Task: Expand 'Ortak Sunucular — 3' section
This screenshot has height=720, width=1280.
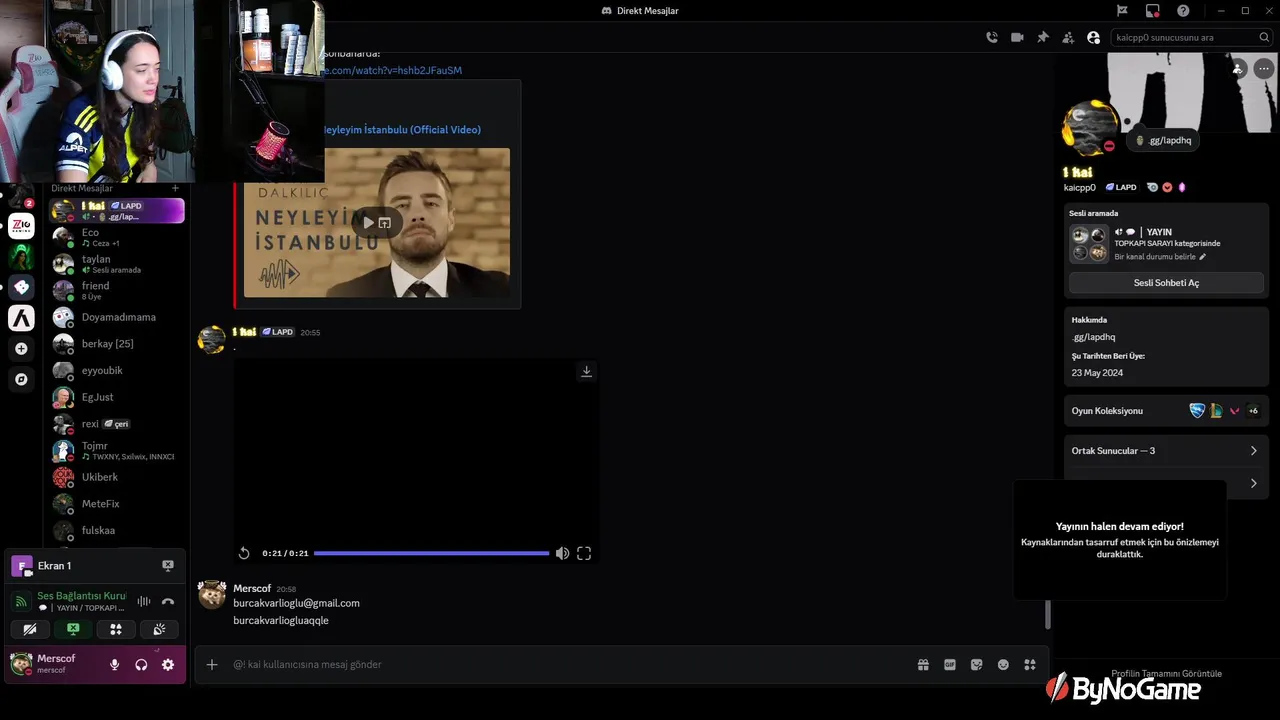Action: (x=1166, y=451)
